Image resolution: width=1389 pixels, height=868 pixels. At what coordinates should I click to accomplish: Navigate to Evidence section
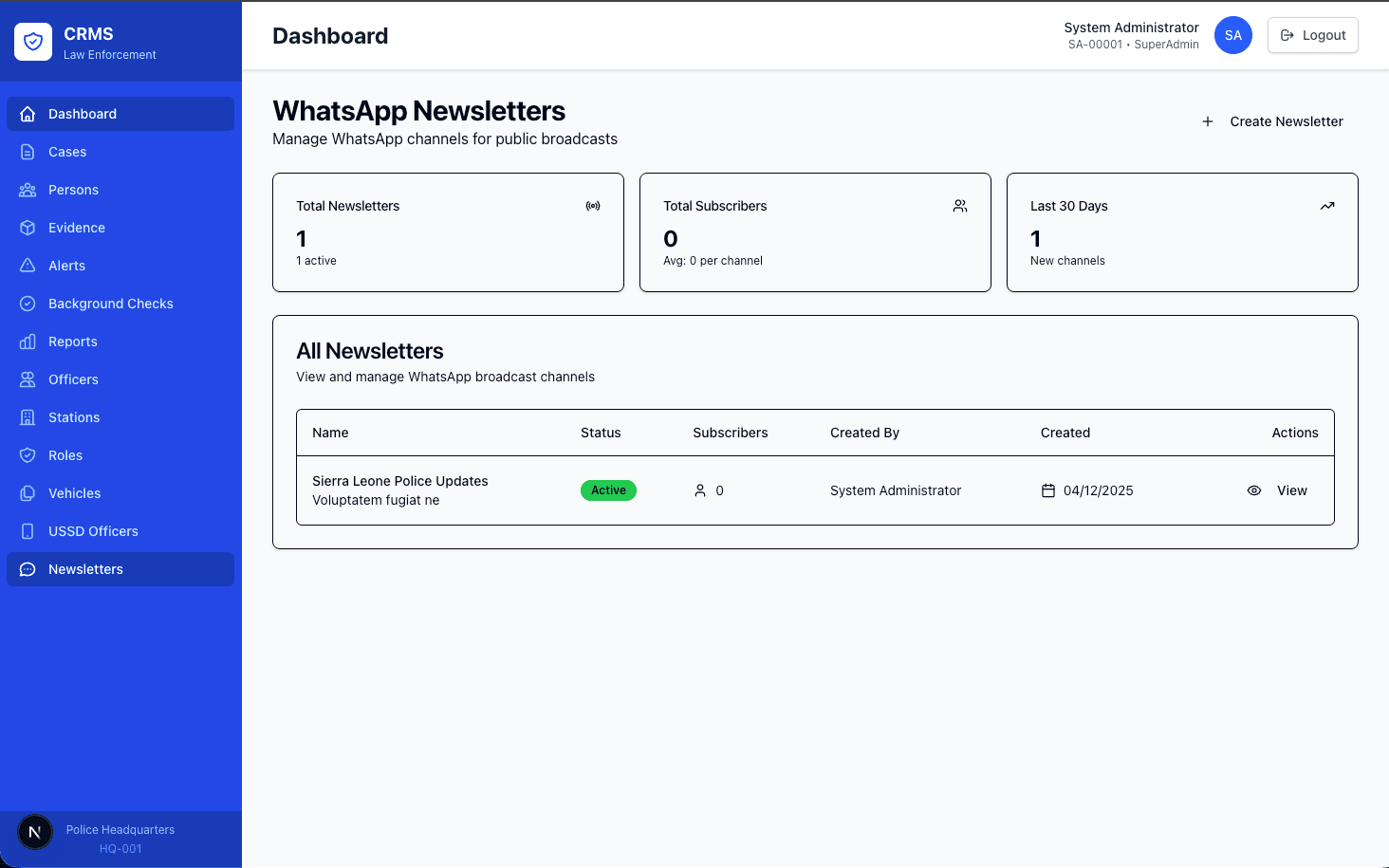(x=120, y=228)
